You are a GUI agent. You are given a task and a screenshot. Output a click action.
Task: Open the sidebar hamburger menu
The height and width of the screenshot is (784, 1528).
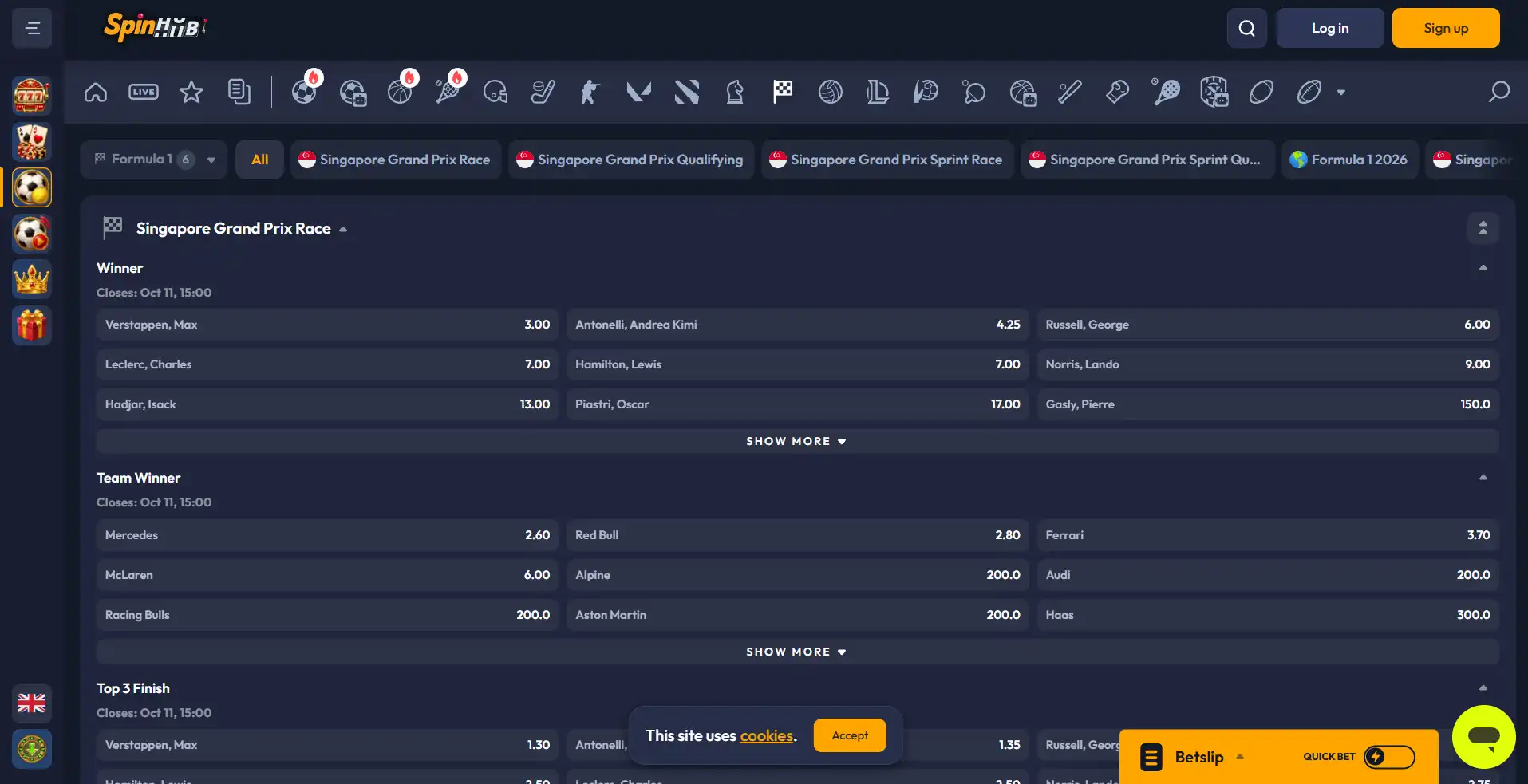(32, 28)
